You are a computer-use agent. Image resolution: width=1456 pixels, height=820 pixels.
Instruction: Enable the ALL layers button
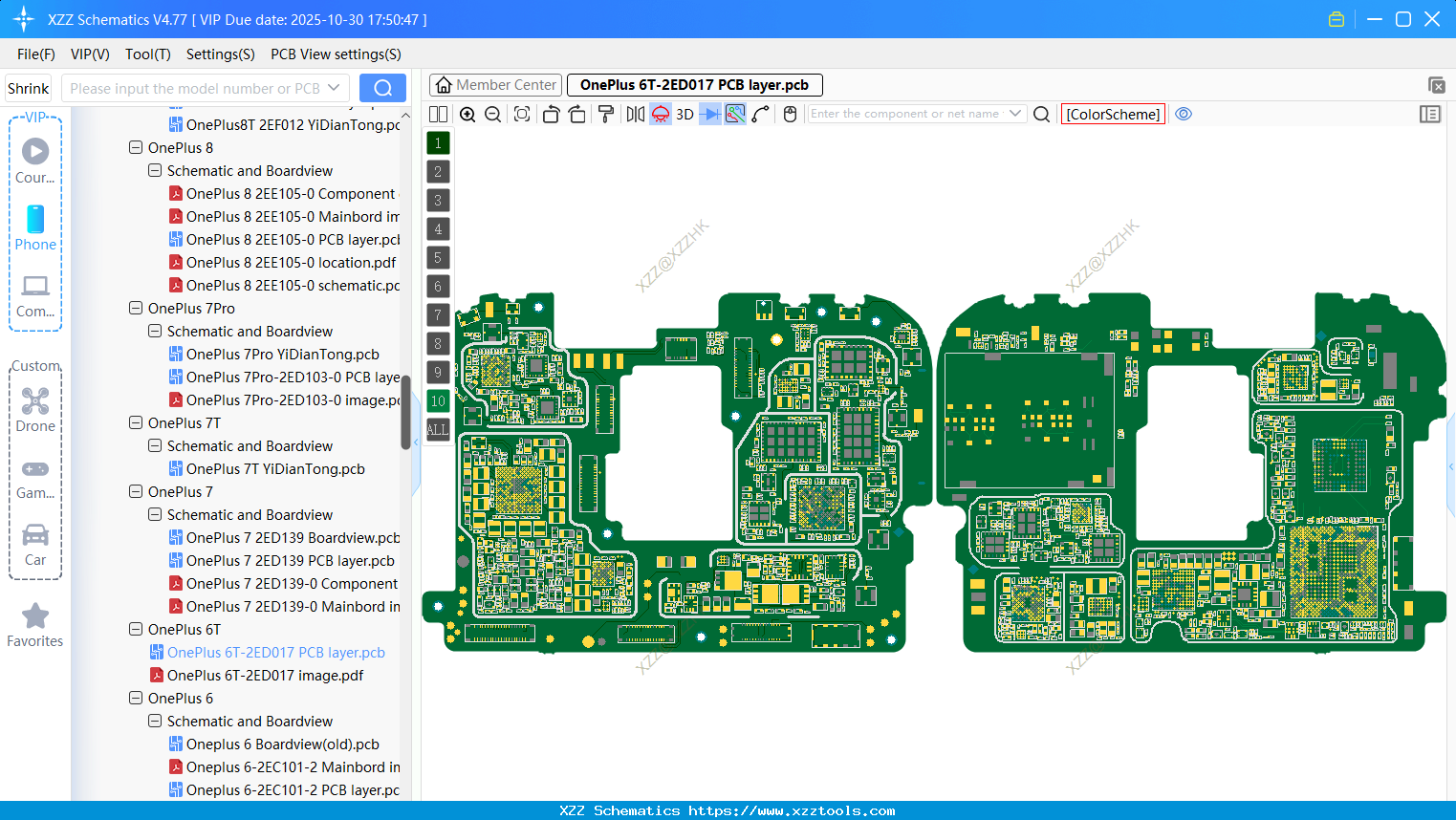(437, 430)
